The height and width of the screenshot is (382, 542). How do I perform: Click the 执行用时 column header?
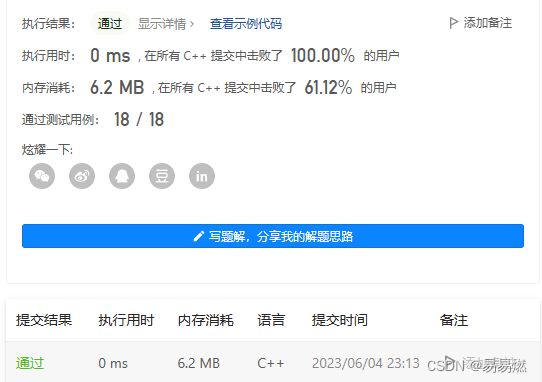(126, 320)
